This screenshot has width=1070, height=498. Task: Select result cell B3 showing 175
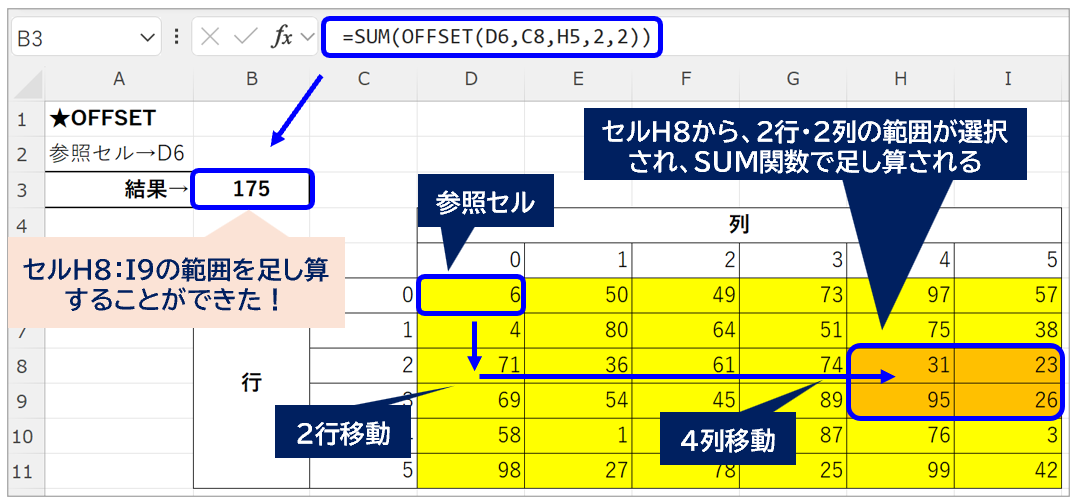click(x=251, y=189)
